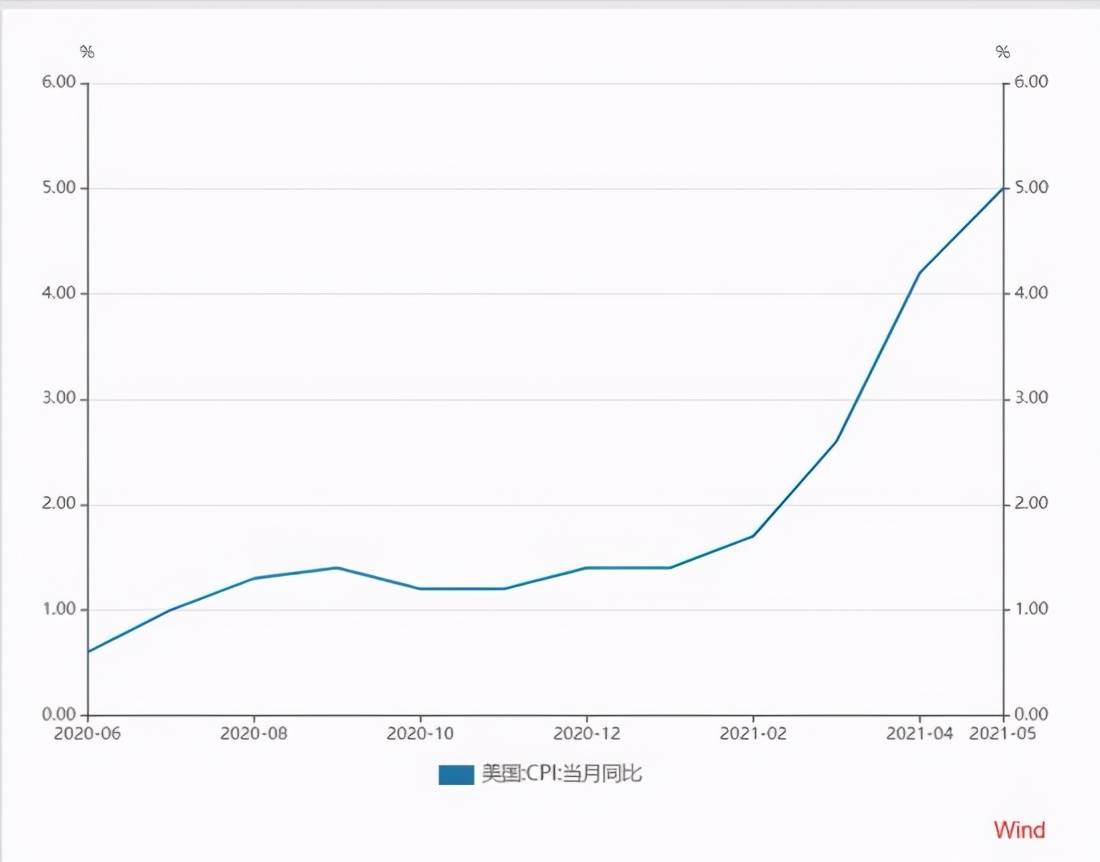Image resolution: width=1100 pixels, height=862 pixels.
Task: Click the 2020-12 date label
Action: pyautogui.click(x=586, y=734)
